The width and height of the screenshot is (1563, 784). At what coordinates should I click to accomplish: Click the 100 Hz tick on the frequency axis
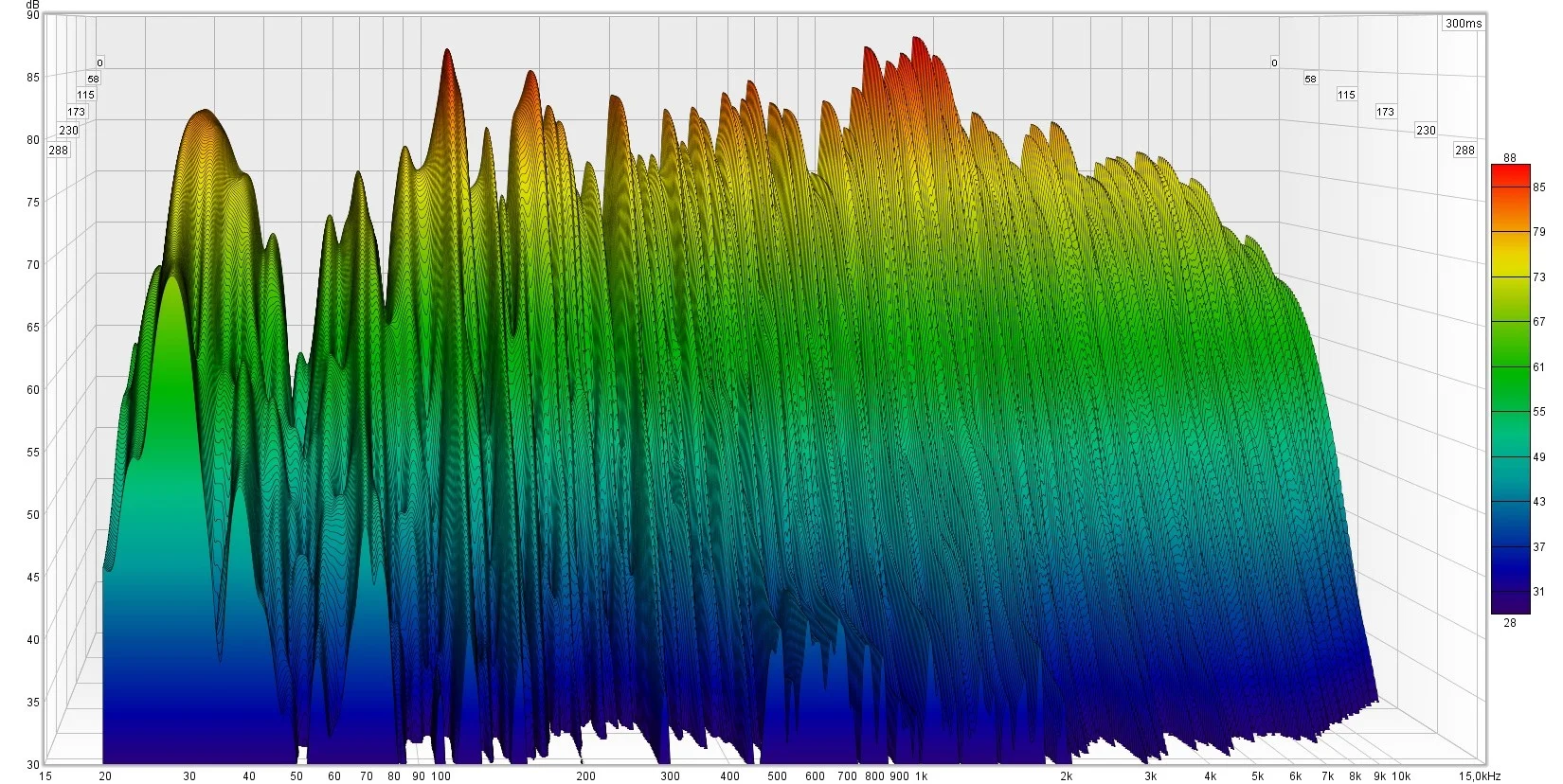coord(440,776)
